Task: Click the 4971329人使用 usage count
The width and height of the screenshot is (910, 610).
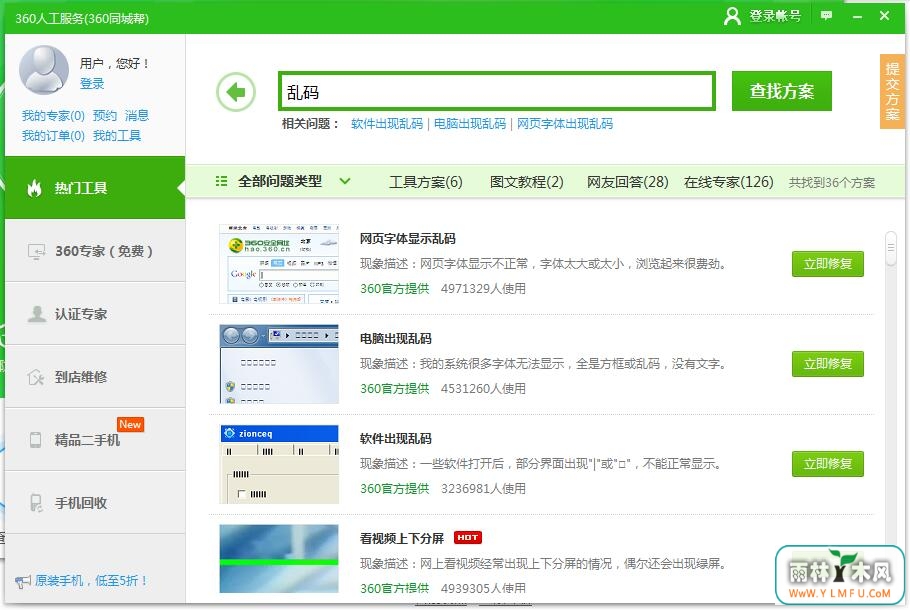Action: coord(483,288)
